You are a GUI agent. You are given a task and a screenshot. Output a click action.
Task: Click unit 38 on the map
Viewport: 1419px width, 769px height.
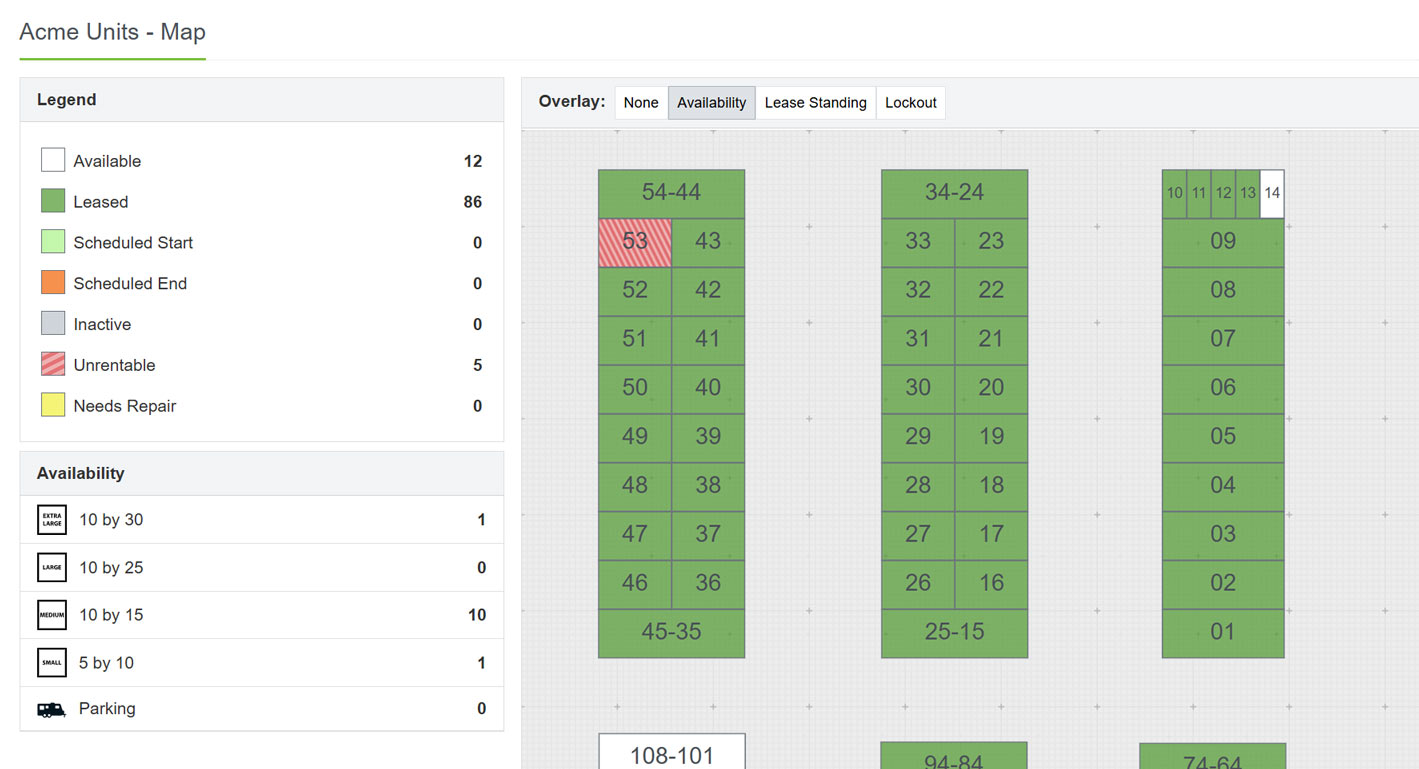[708, 486]
